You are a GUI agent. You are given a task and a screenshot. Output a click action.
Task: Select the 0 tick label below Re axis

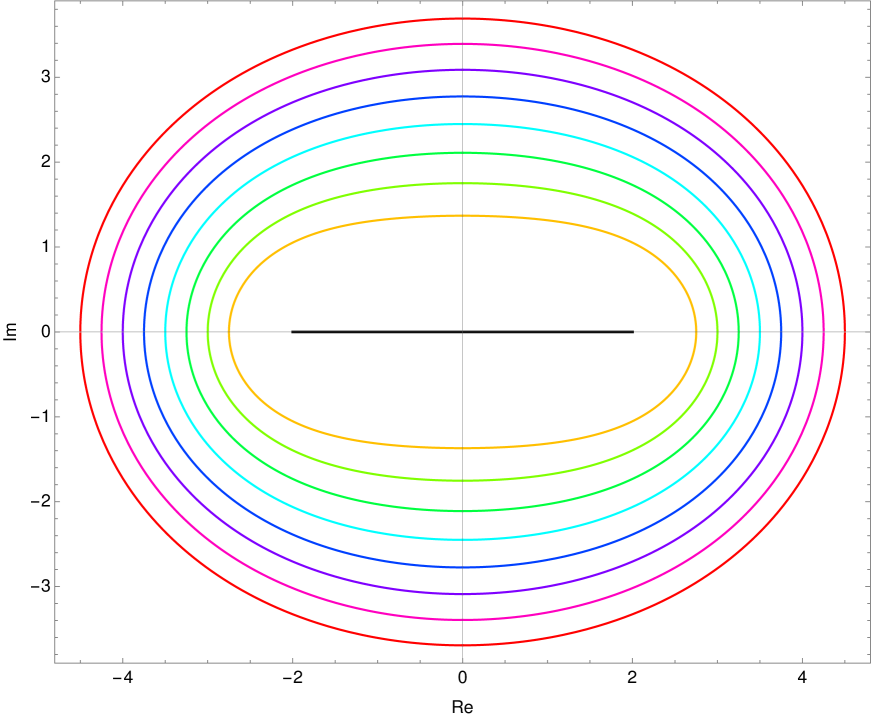click(x=462, y=678)
